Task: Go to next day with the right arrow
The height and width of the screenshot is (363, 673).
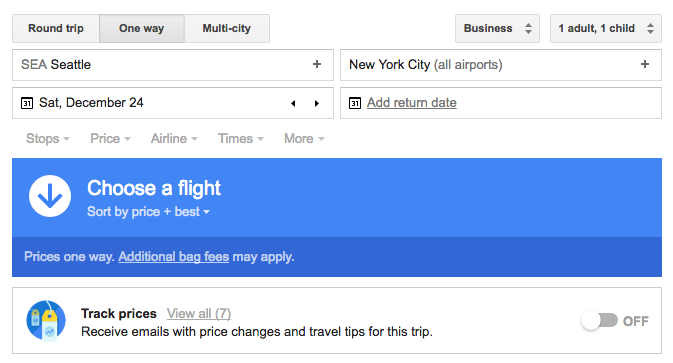Action: point(317,103)
